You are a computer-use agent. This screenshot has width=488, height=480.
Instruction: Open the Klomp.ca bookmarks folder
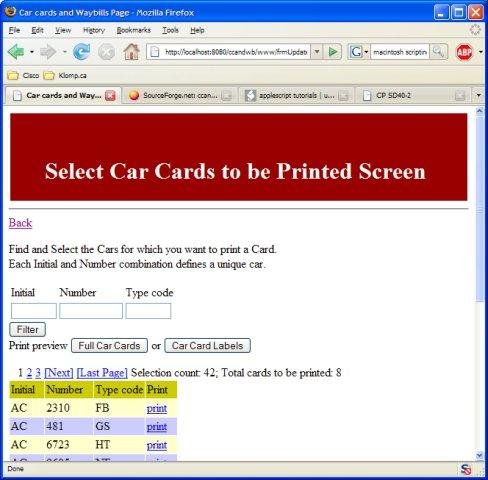[65, 76]
